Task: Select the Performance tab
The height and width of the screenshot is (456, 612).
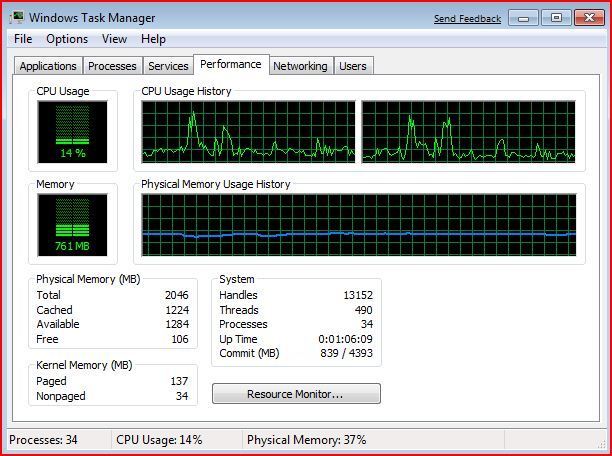Action: 231,64
